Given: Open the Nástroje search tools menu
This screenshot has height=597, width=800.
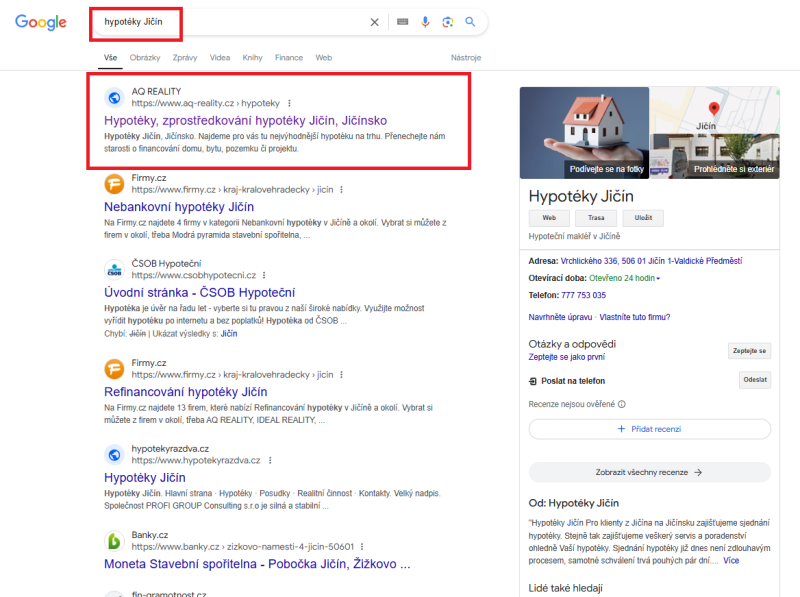Looking at the screenshot, I should pyautogui.click(x=466, y=58).
